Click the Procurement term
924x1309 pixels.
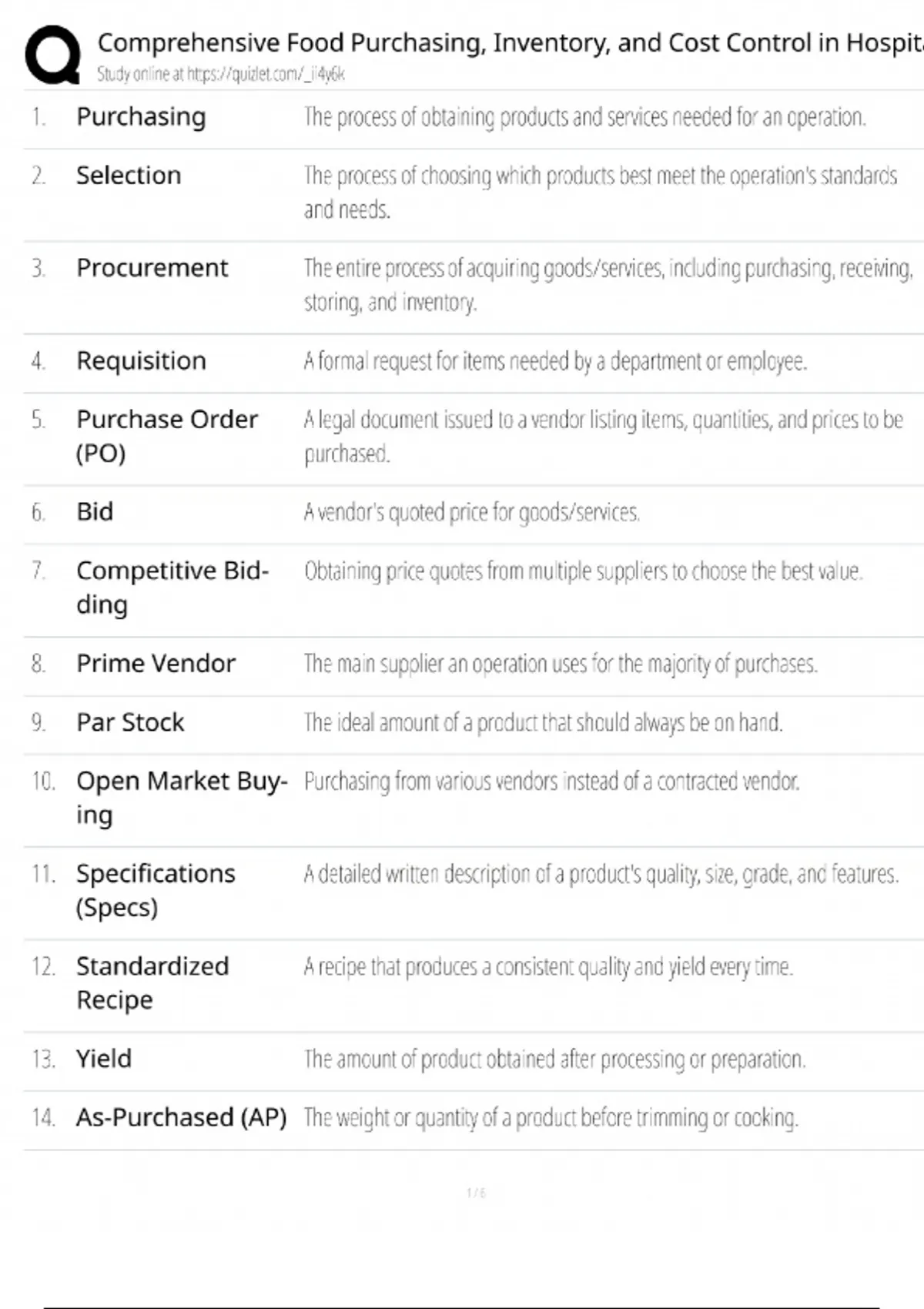(x=152, y=268)
